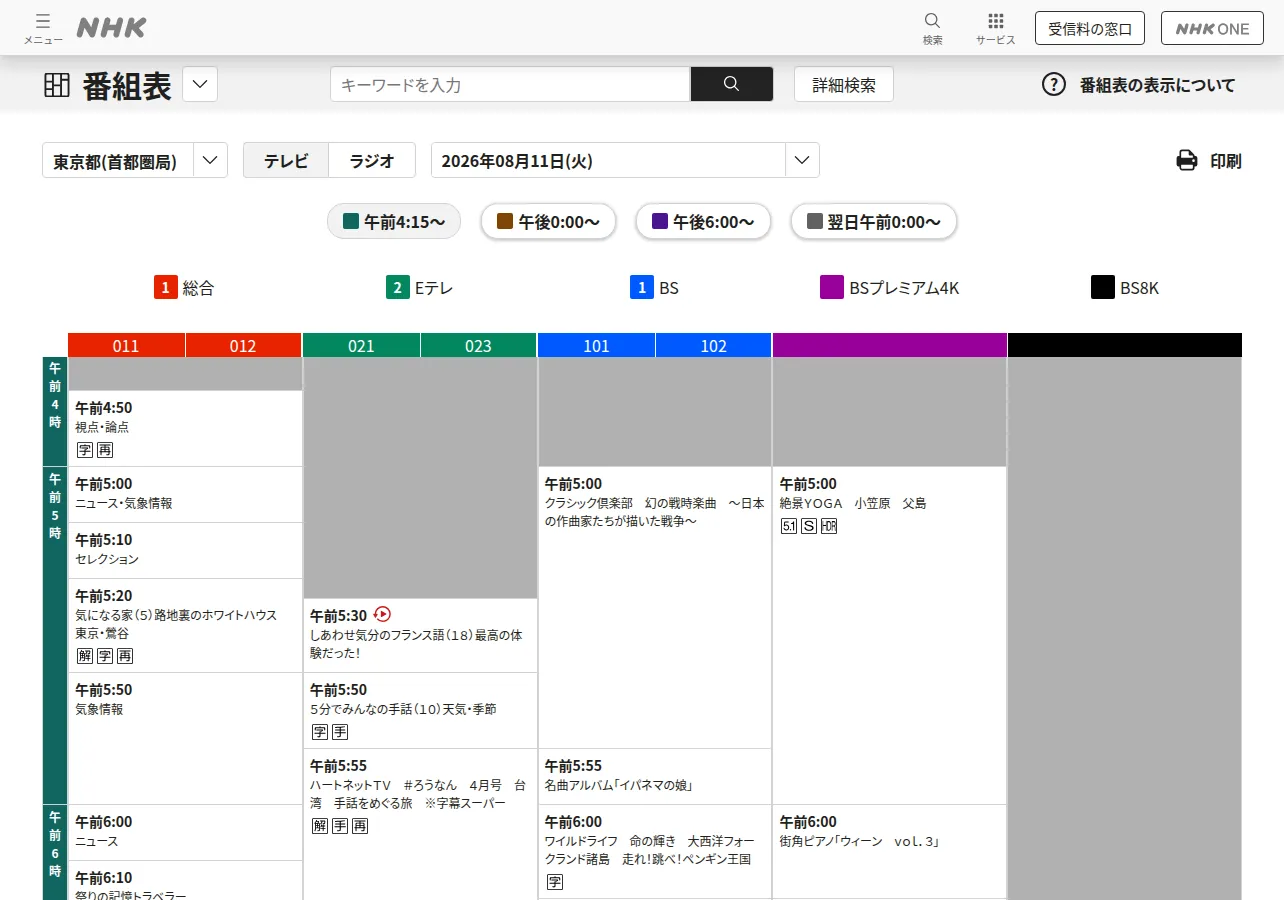Viewport: 1284px width, 900px height.
Task: Open 絶景YOGA 小笠原 父島 program
Action: (x=890, y=635)
